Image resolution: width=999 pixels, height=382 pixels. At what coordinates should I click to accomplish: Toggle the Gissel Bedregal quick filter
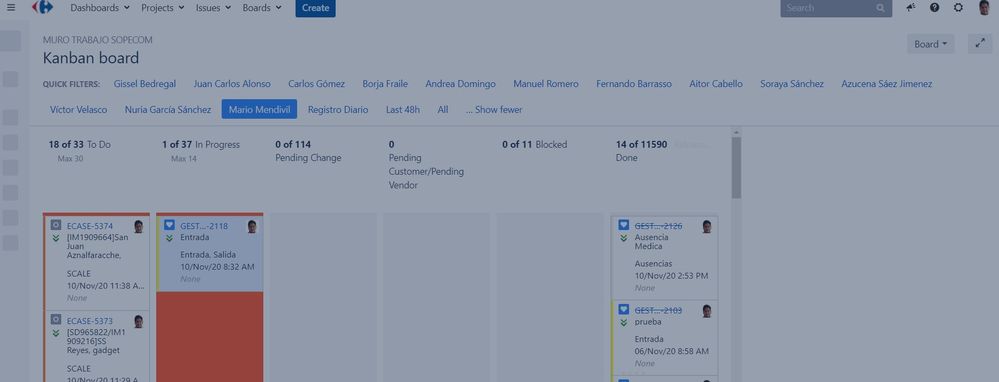tap(145, 84)
